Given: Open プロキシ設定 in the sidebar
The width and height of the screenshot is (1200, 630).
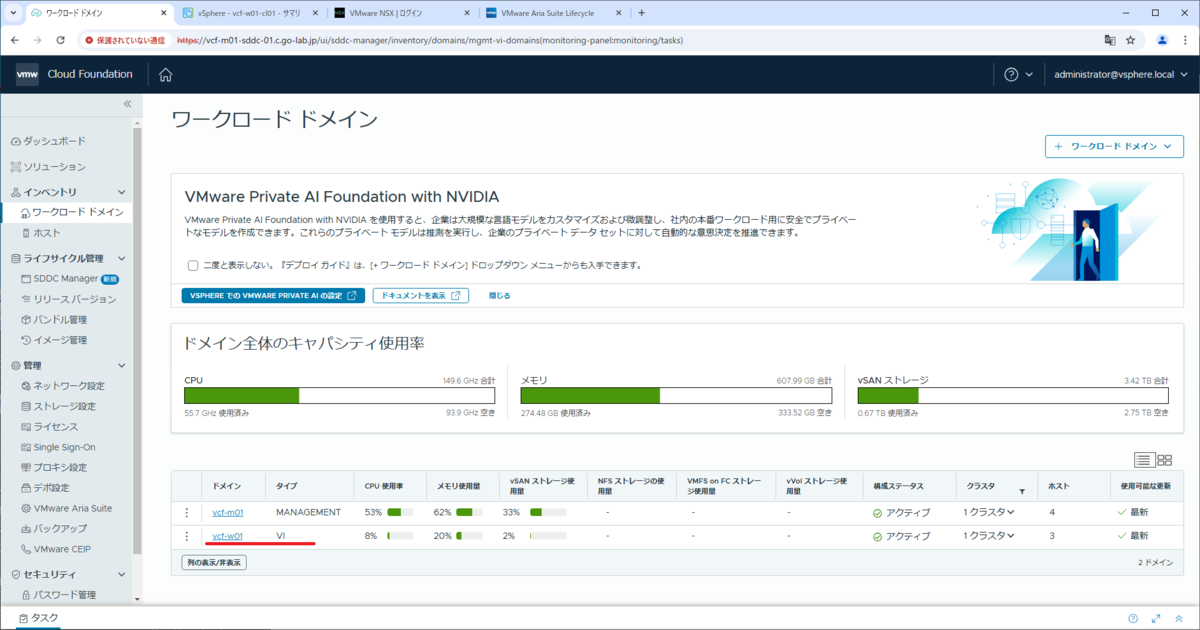Looking at the screenshot, I should [54, 467].
